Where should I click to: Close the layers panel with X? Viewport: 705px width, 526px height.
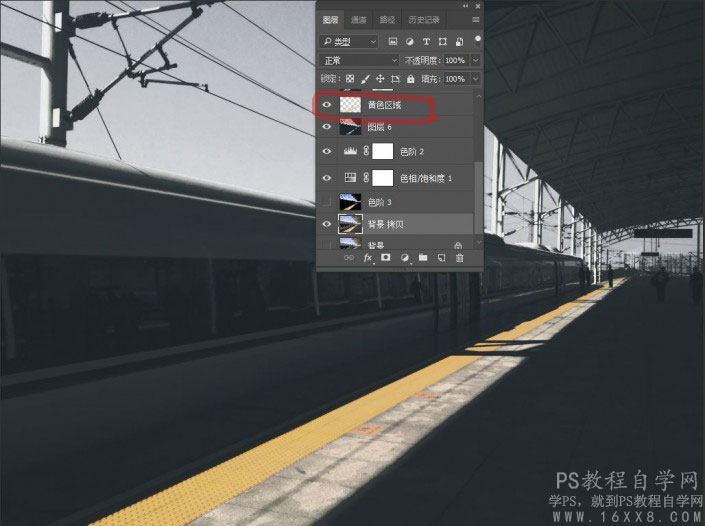tap(477, 6)
